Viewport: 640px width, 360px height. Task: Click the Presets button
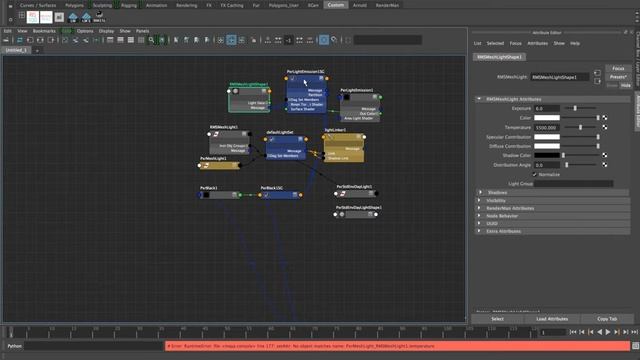point(618,77)
